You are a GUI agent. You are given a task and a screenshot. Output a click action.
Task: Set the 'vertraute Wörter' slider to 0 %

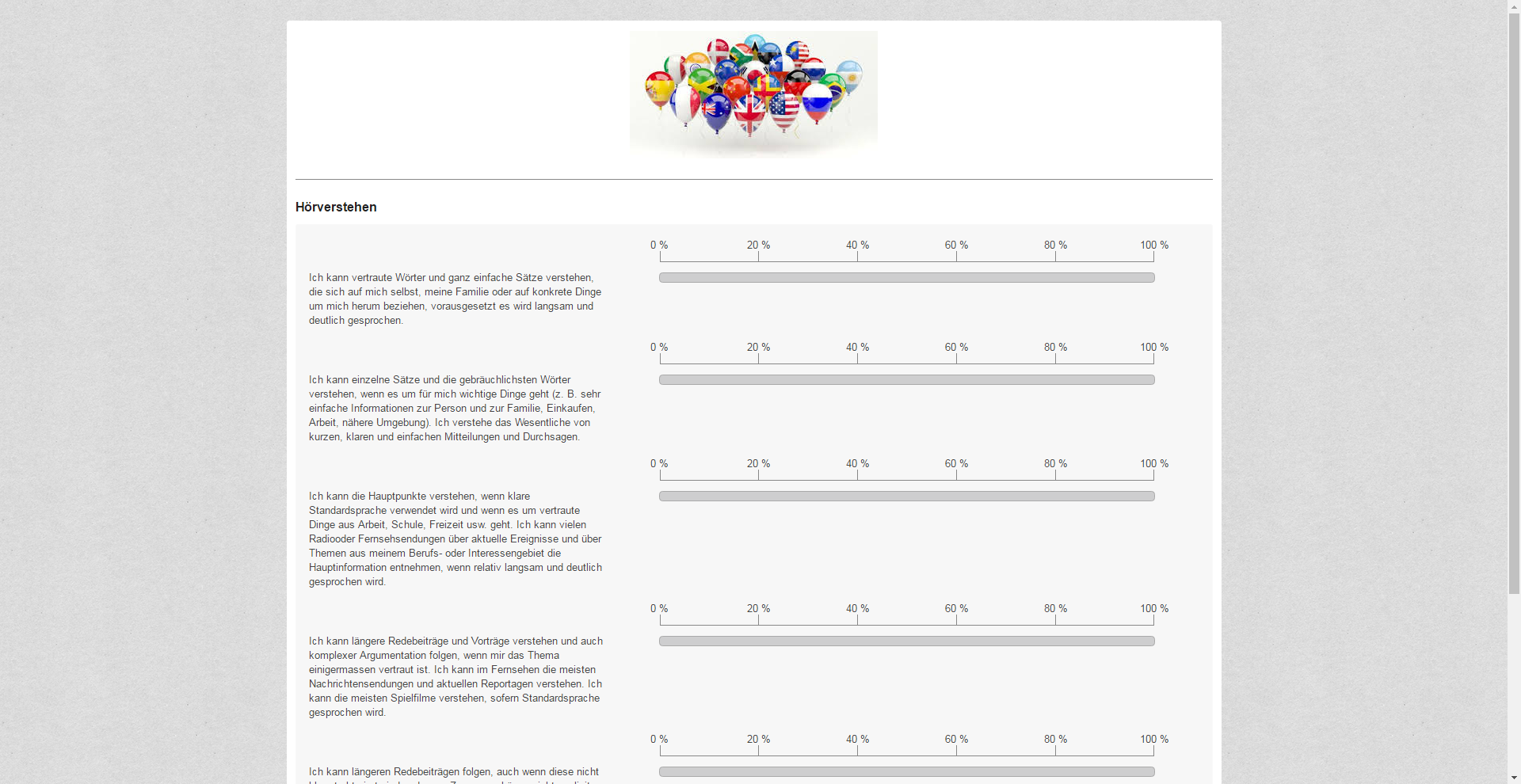[x=660, y=278]
